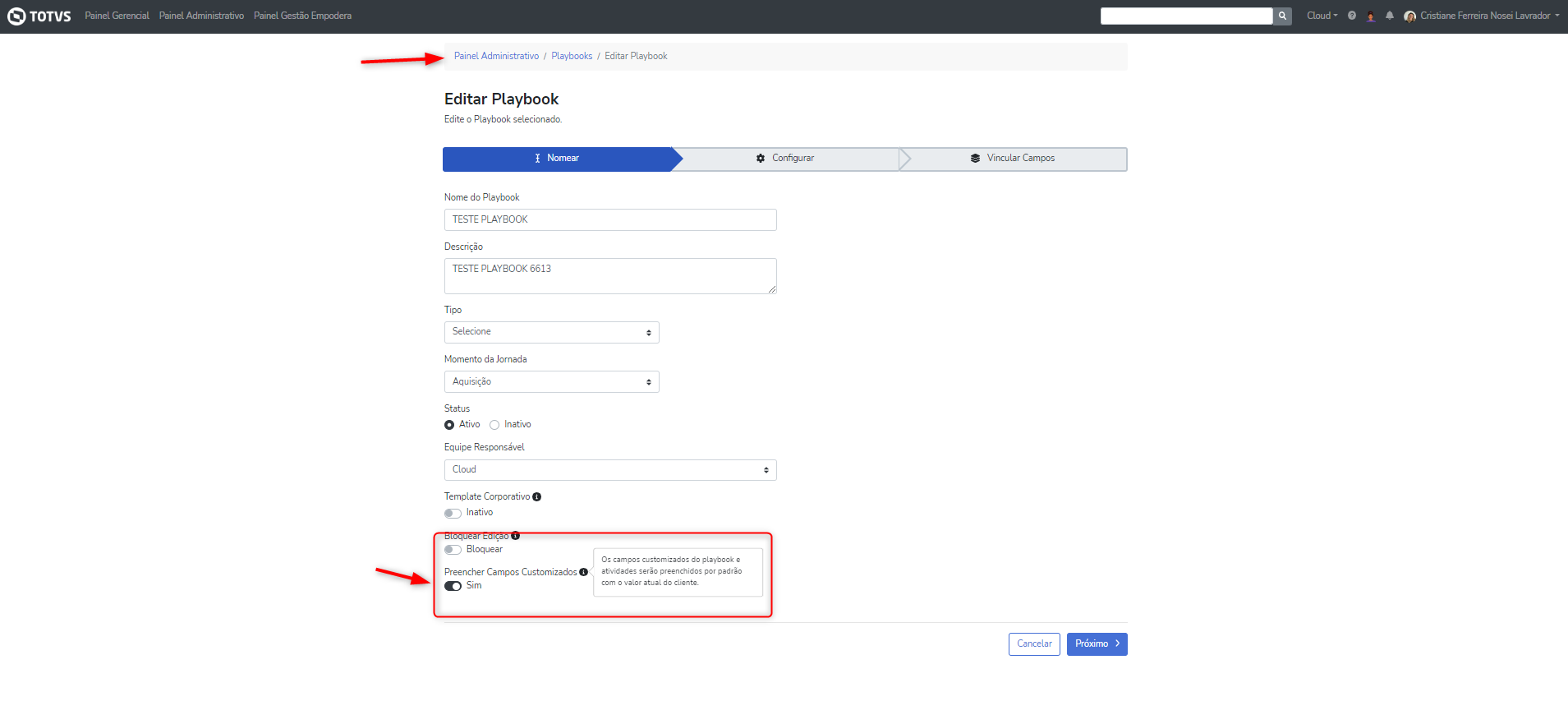Click info icon next to Bloquear Edição
1568x715 pixels.
(x=516, y=536)
